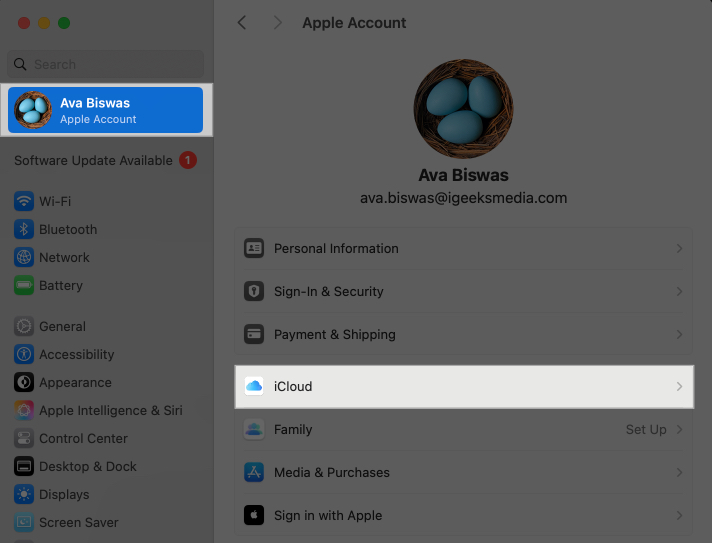
Task: Go back with the left arrow
Action: coord(242,22)
